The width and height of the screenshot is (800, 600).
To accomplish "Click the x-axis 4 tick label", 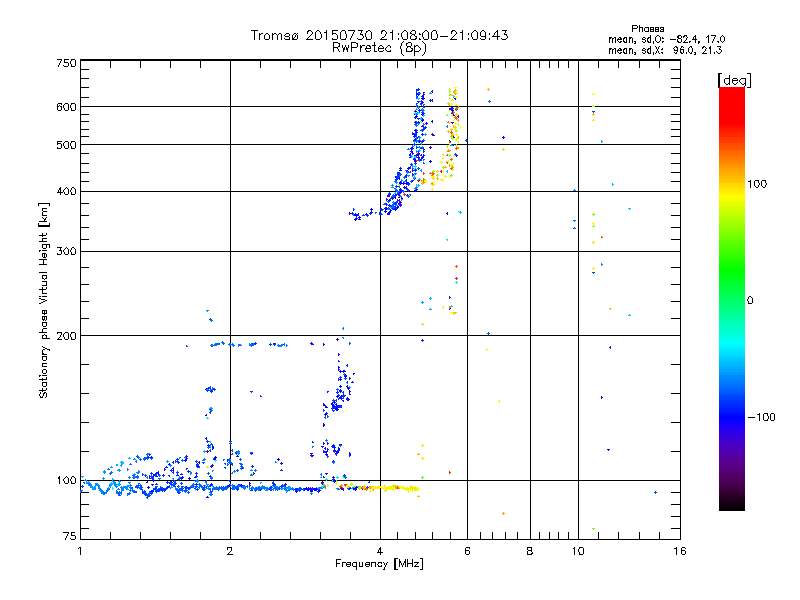I will (380, 551).
